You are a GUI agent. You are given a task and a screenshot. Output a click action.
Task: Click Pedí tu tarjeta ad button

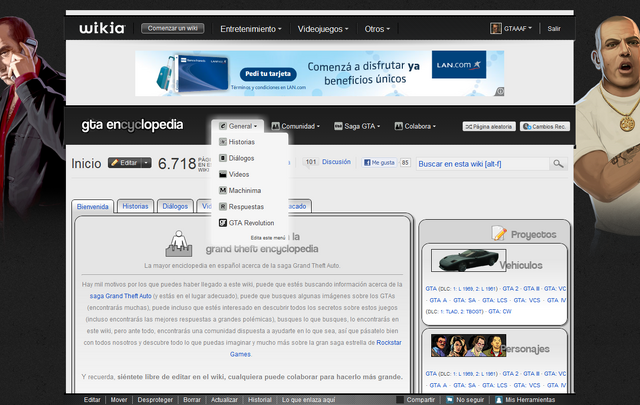click(x=268, y=74)
